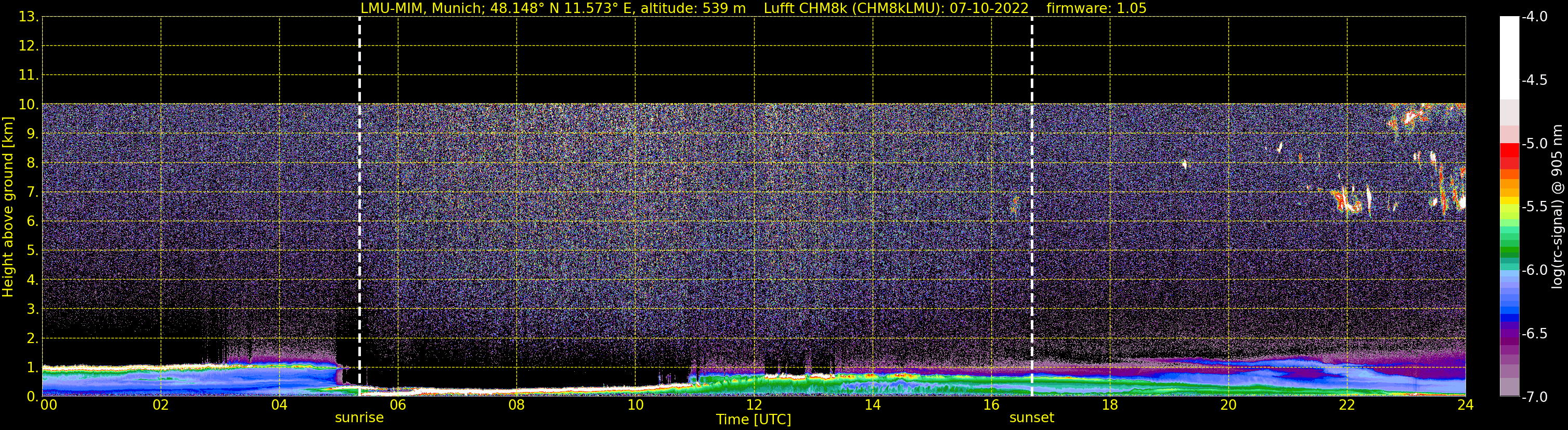Select height-axis tick label "13."

point(28,17)
